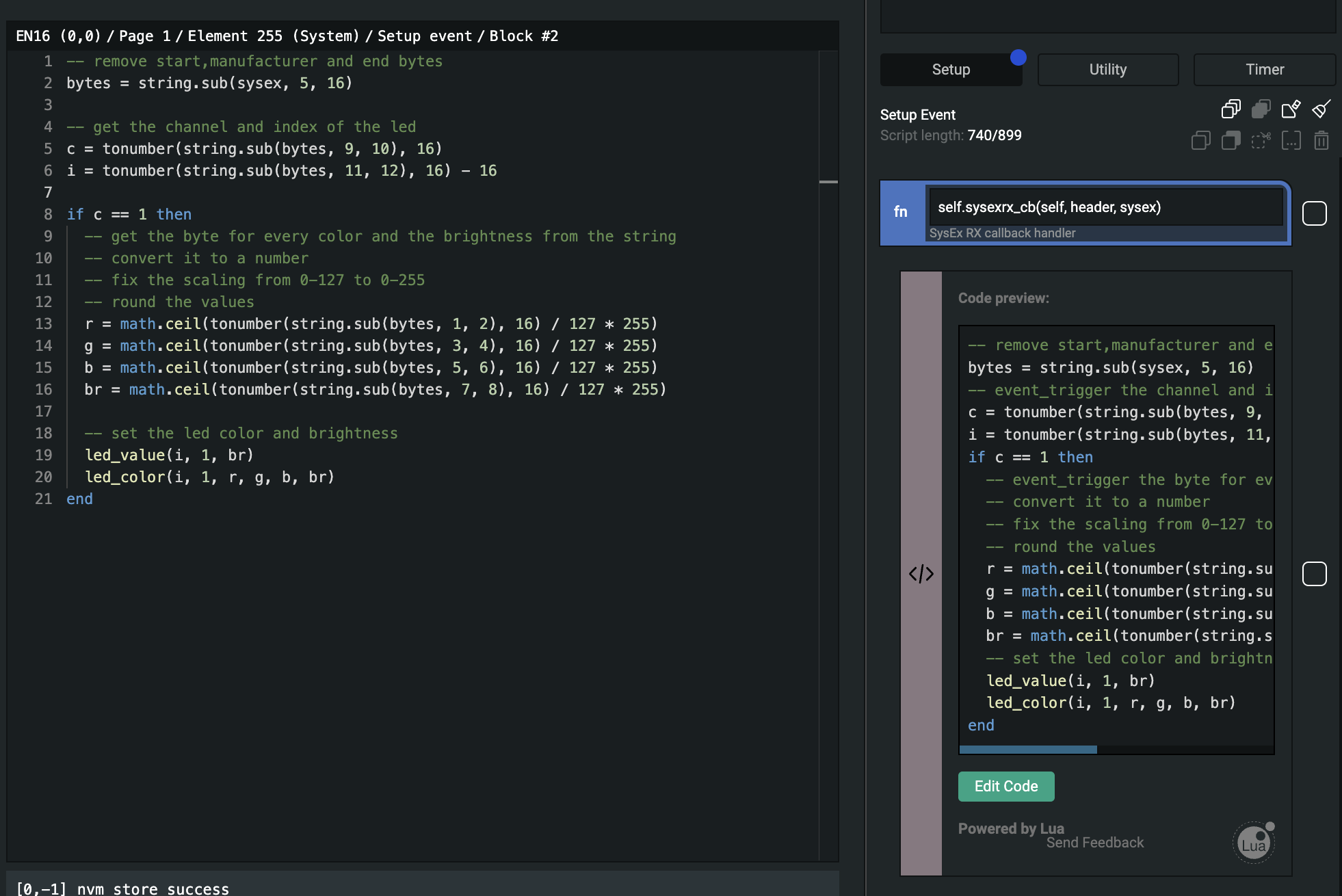Screen dimensions: 1342x896
Task: Click the copy selected block icon
Action: coord(1200,141)
